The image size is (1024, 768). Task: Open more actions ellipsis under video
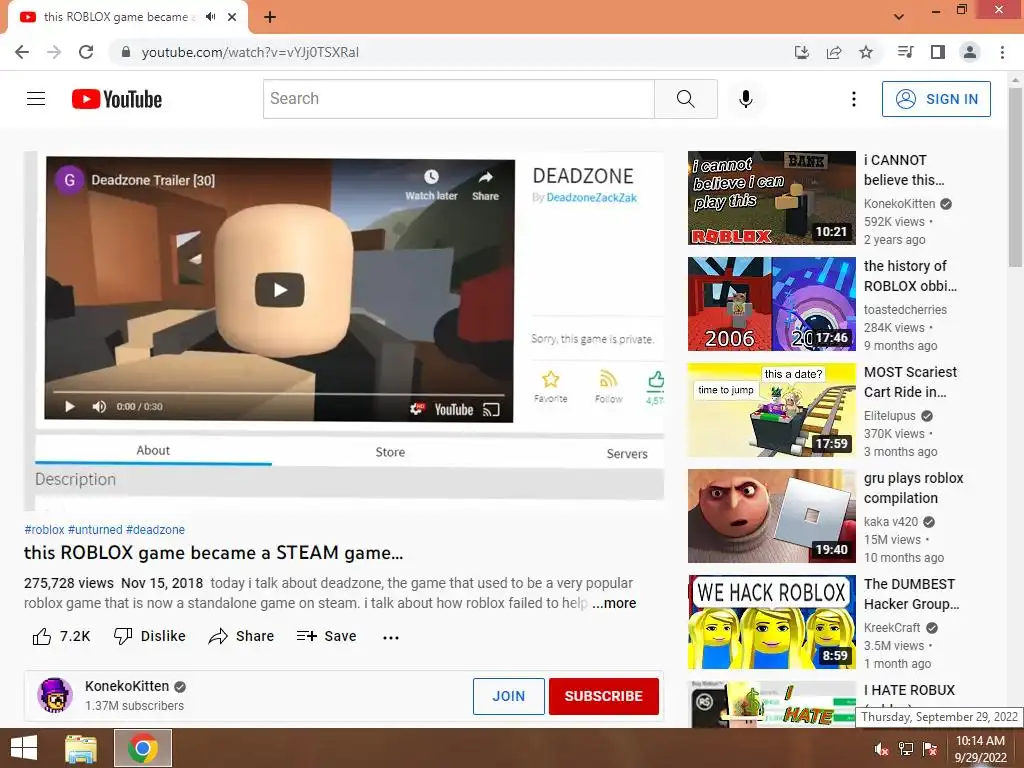point(391,637)
